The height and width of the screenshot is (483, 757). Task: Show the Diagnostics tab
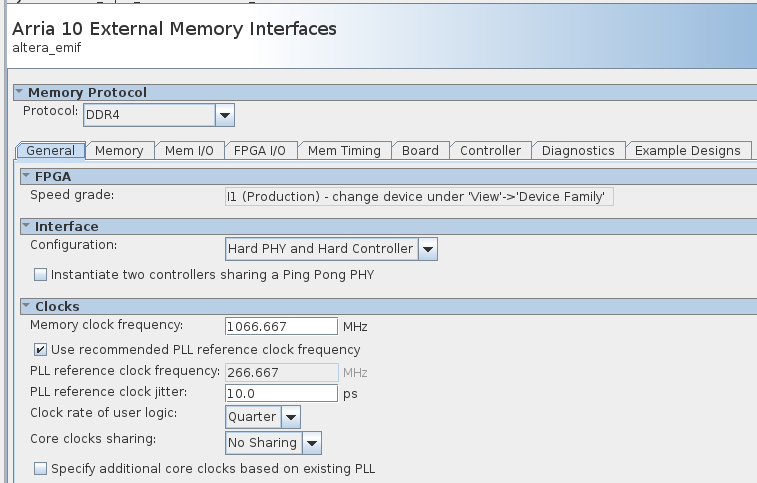pos(577,151)
